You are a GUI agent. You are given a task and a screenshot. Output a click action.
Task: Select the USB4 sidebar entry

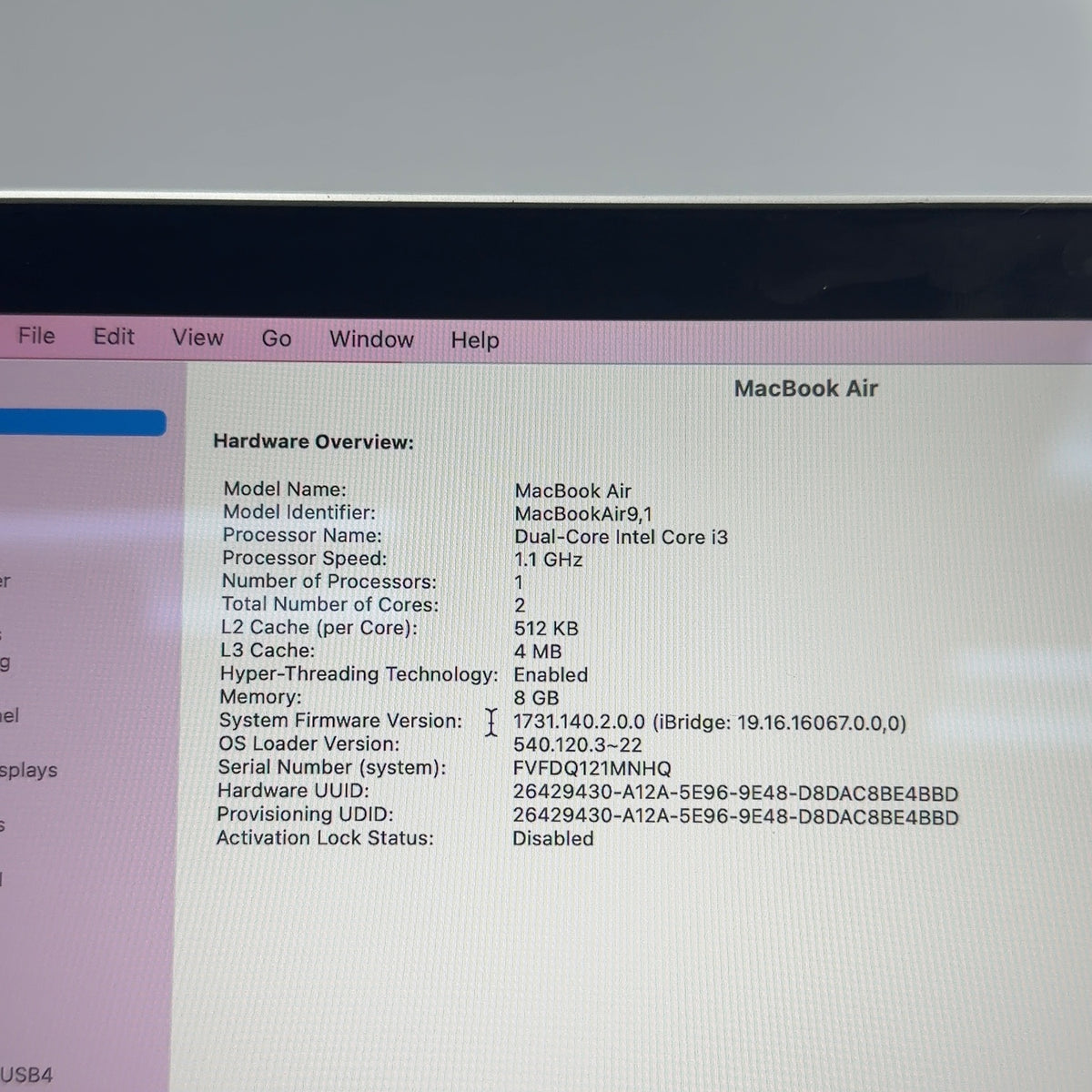[x=26, y=1075]
